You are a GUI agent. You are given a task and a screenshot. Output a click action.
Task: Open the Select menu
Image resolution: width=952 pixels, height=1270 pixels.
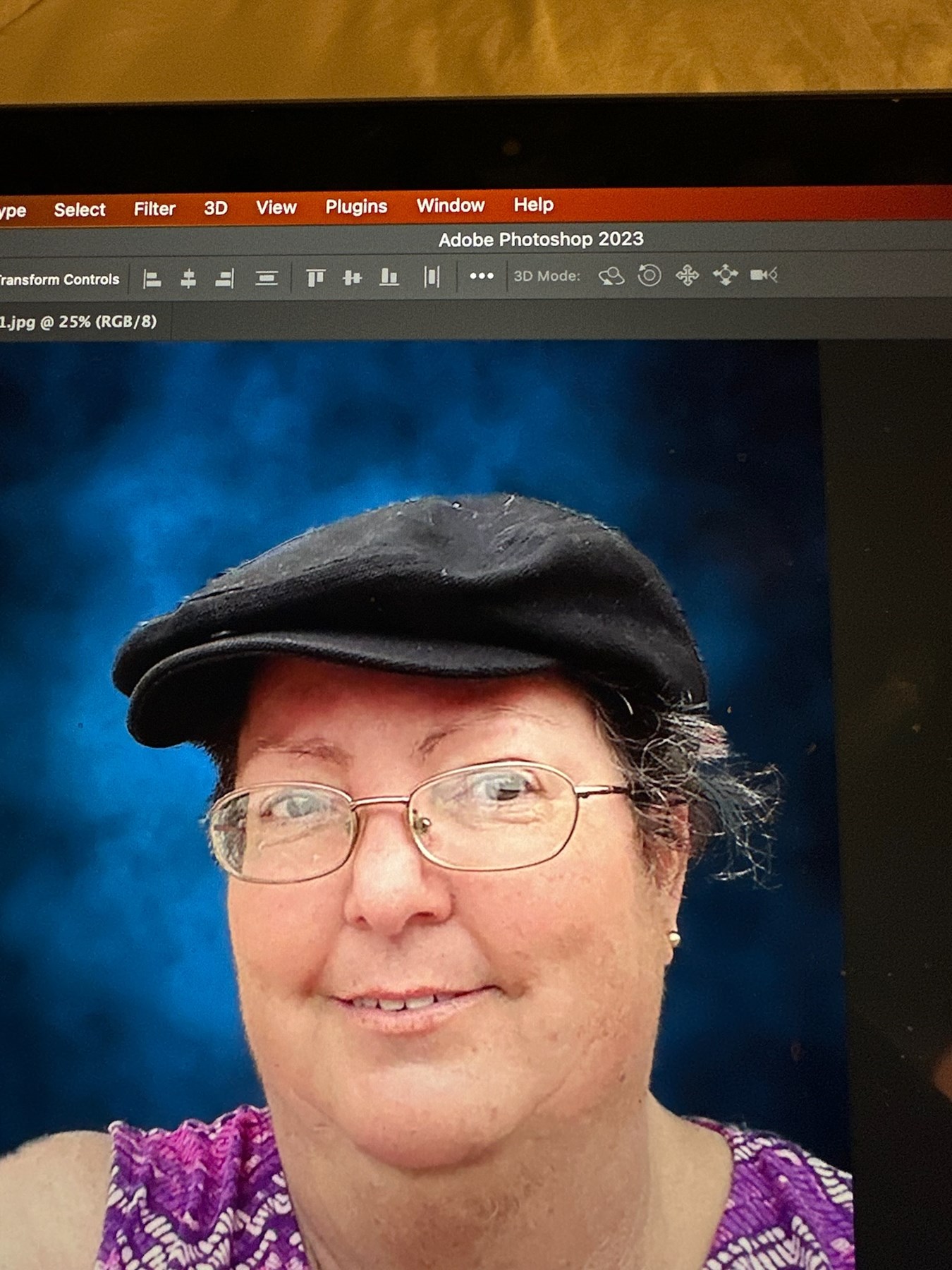pyautogui.click(x=80, y=210)
